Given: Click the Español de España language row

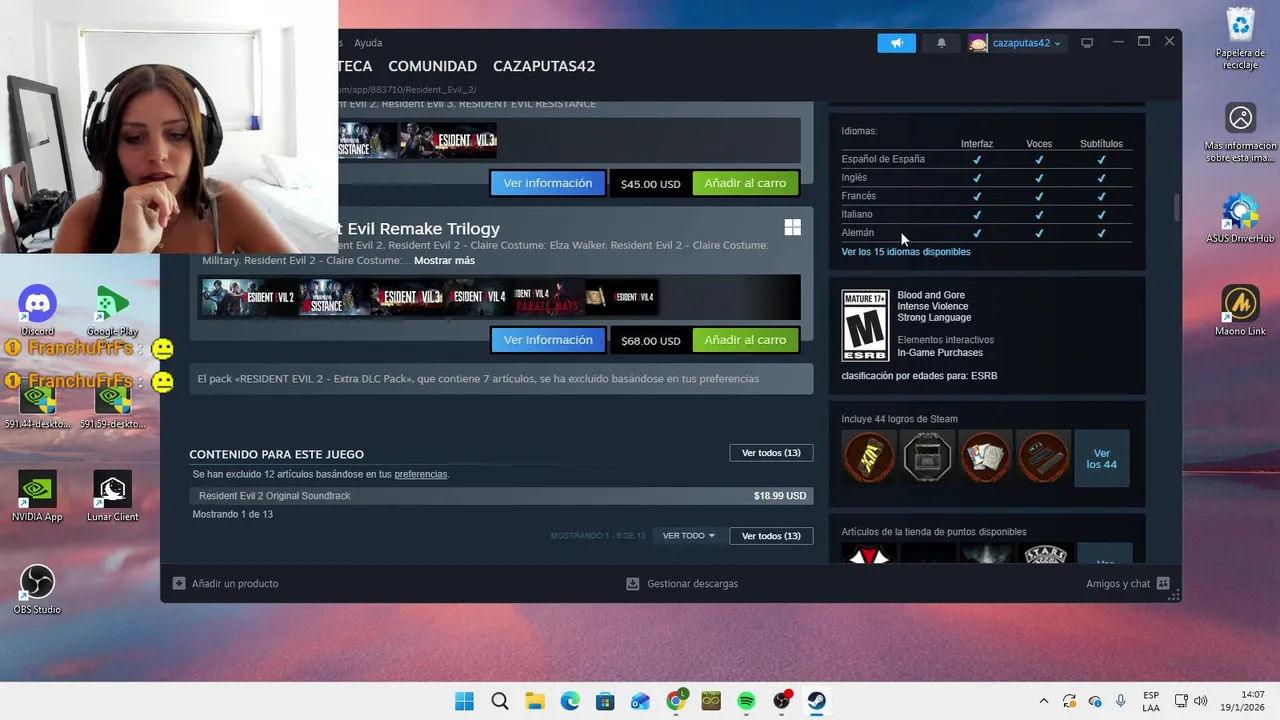Looking at the screenshot, I should pyautogui.click(x=987, y=159).
